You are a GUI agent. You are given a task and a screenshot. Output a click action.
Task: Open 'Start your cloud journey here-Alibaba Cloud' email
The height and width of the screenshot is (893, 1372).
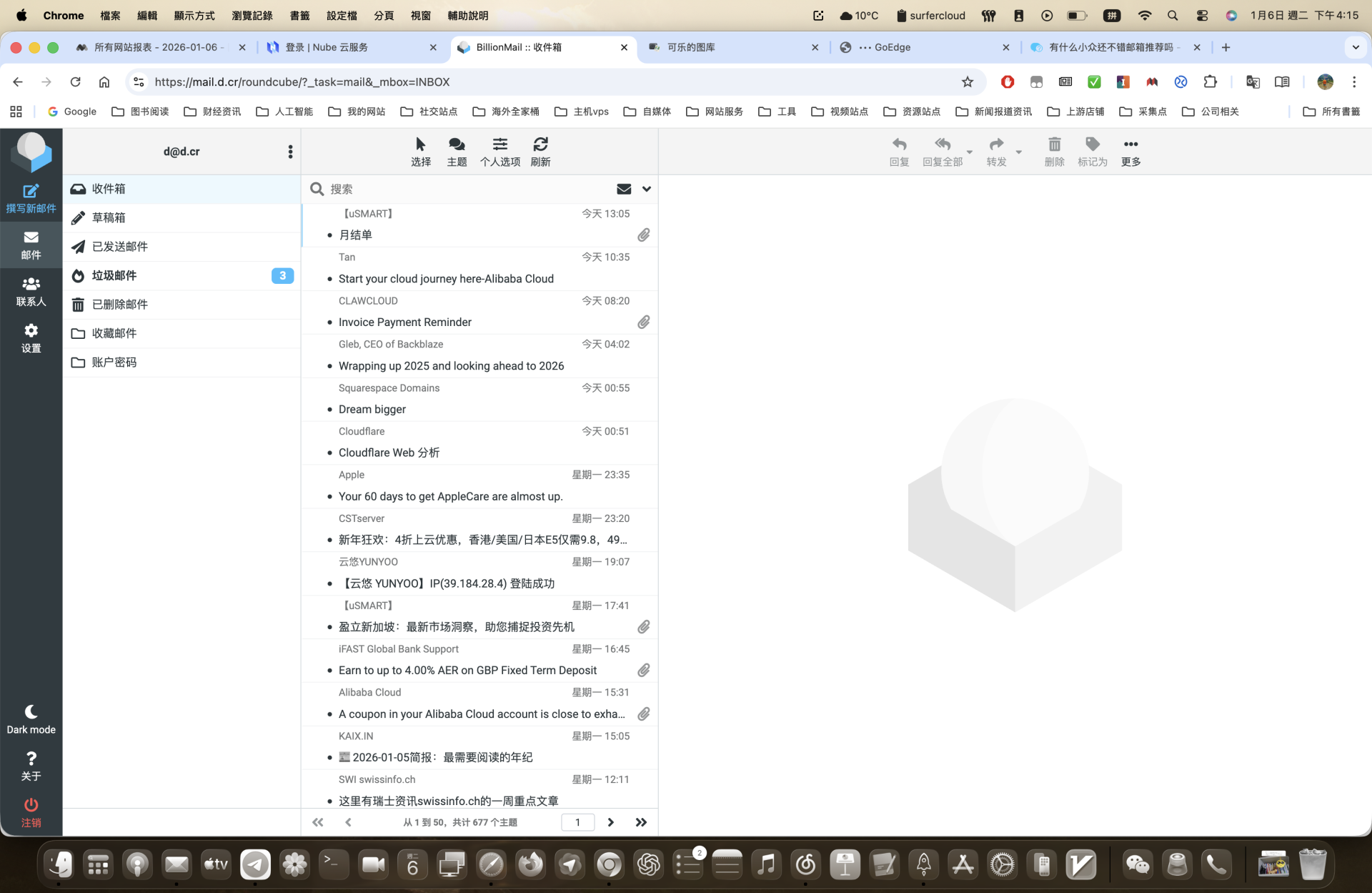coord(479,269)
